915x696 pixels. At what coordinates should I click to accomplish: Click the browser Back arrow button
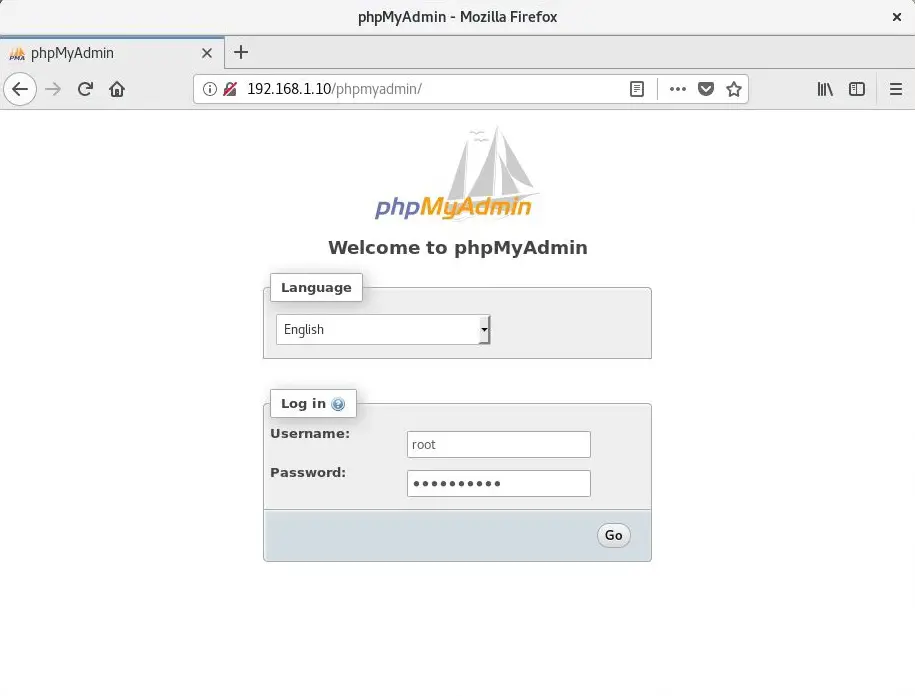click(20, 89)
